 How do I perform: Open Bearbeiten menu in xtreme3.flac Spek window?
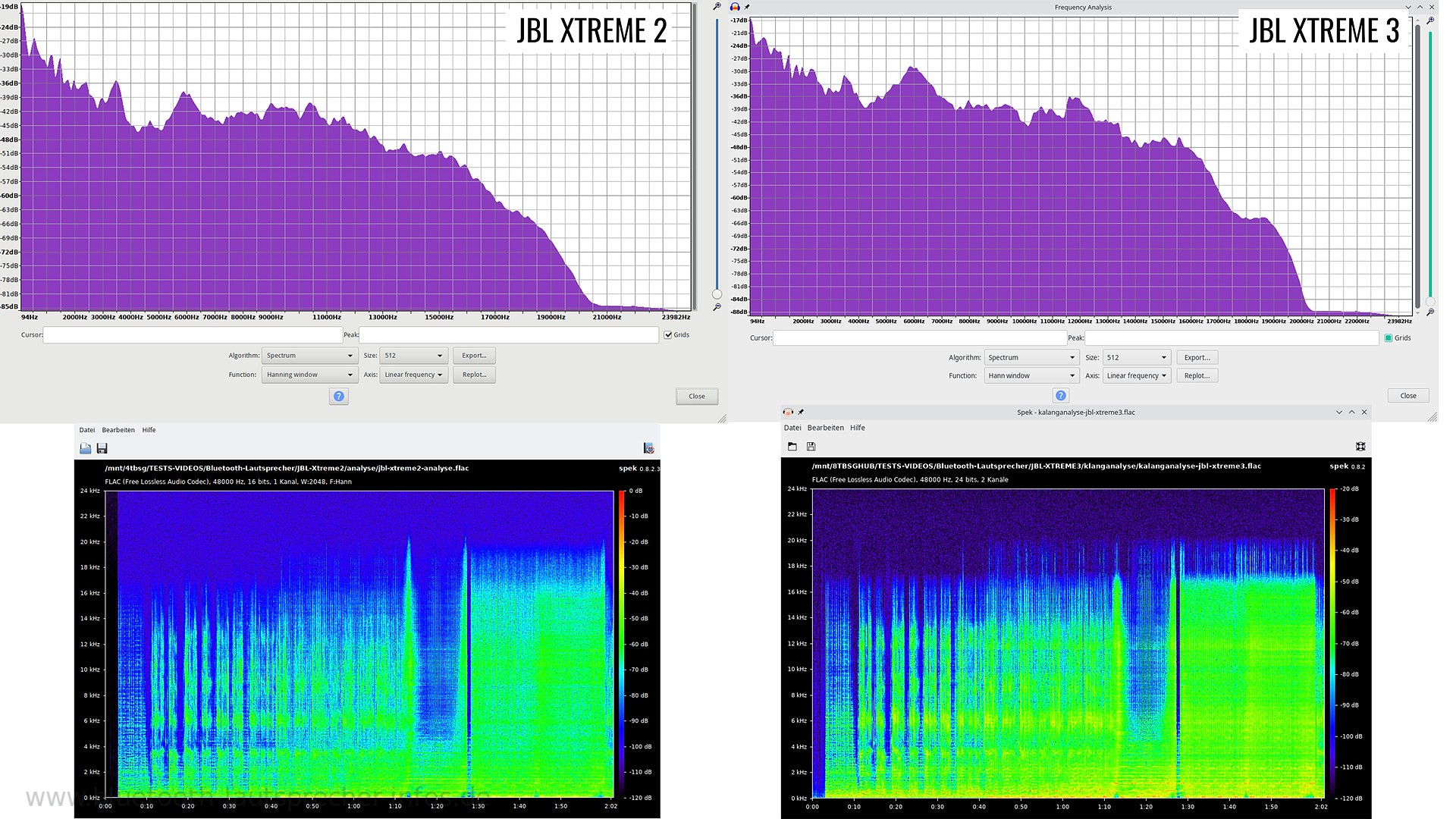826,428
